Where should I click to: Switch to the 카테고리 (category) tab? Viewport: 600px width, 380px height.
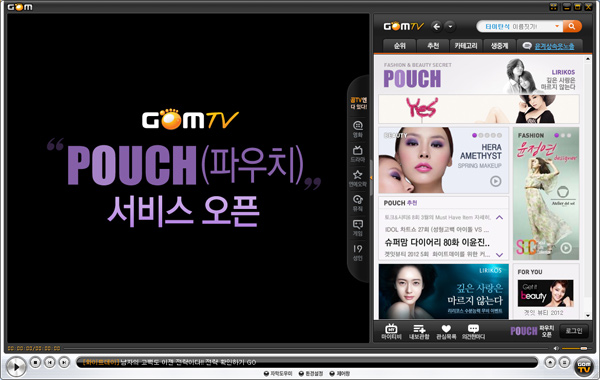coord(466,46)
